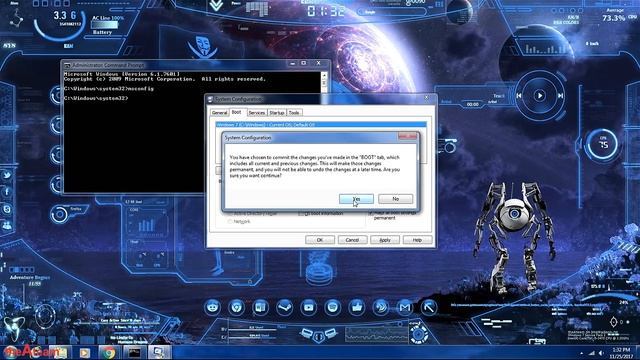Open the Skype sidebar icon

[7, 209]
